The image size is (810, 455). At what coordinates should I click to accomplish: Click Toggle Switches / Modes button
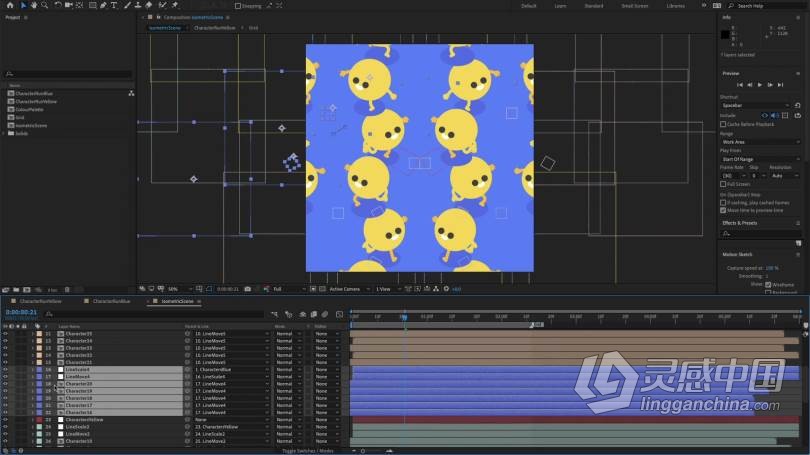pos(309,451)
